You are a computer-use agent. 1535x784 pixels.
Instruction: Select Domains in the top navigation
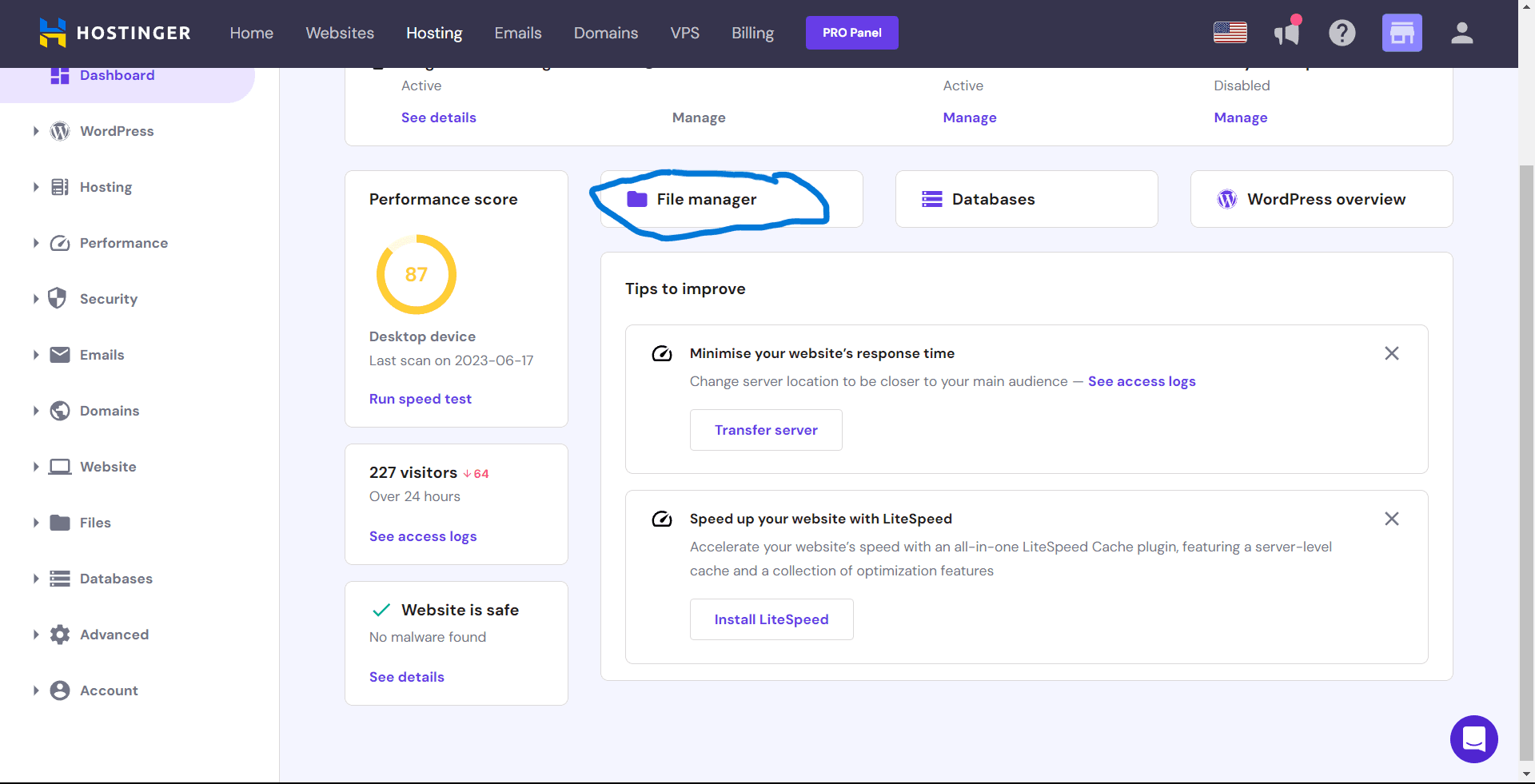605,33
